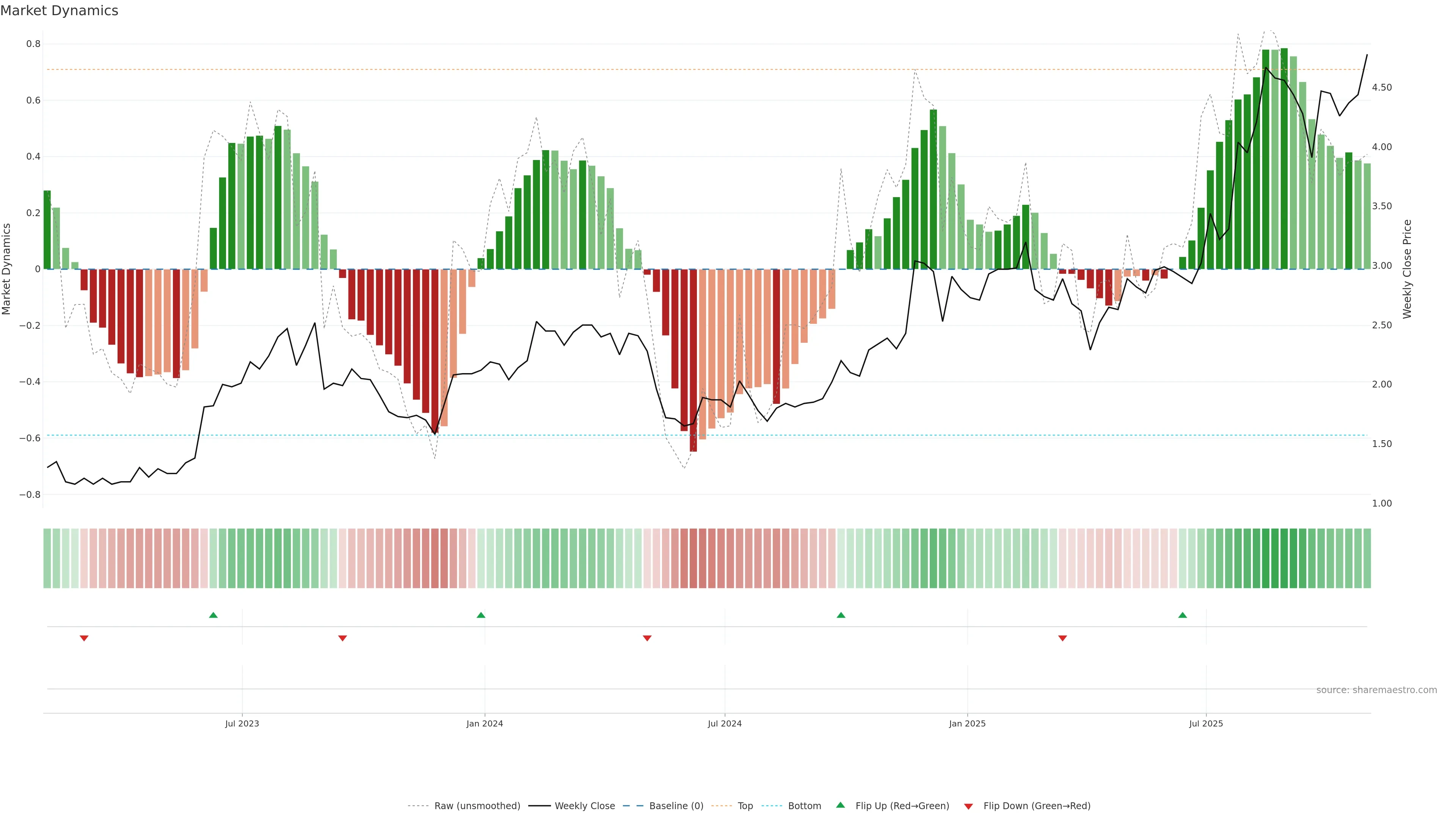Click the Jan 2025 x-axis label
The height and width of the screenshot is (819, 1456).
(967, 723)
